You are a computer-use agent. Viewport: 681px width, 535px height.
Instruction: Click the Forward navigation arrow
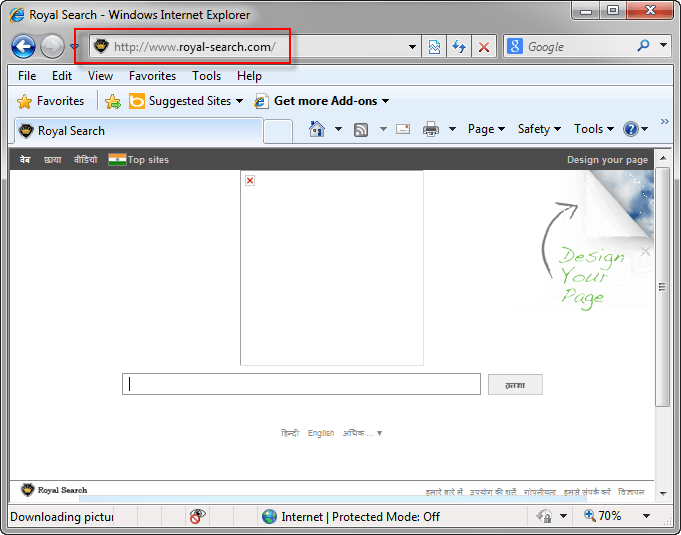coord(52,46)
